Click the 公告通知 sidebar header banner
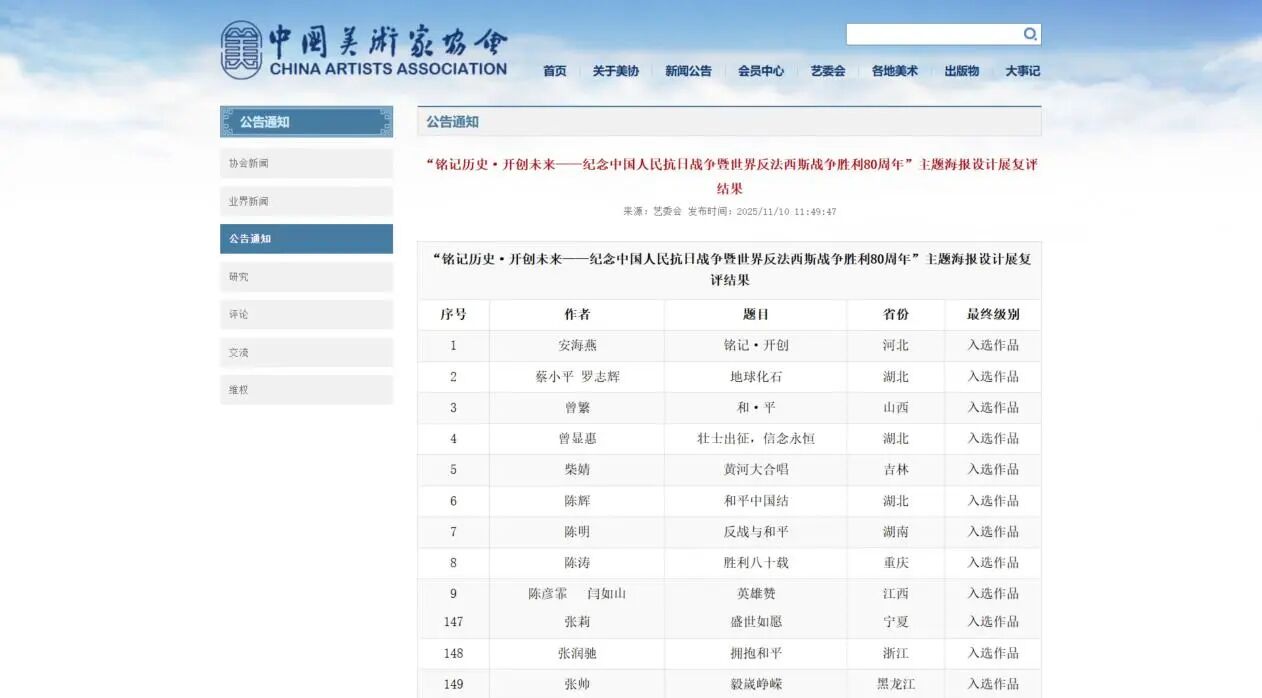The image size is (1262, 698). [x=306, y=122]
